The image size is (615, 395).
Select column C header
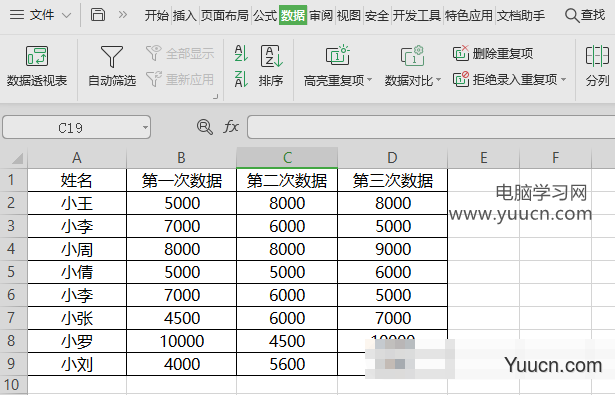pyautogui.click(x=287, y=158)
